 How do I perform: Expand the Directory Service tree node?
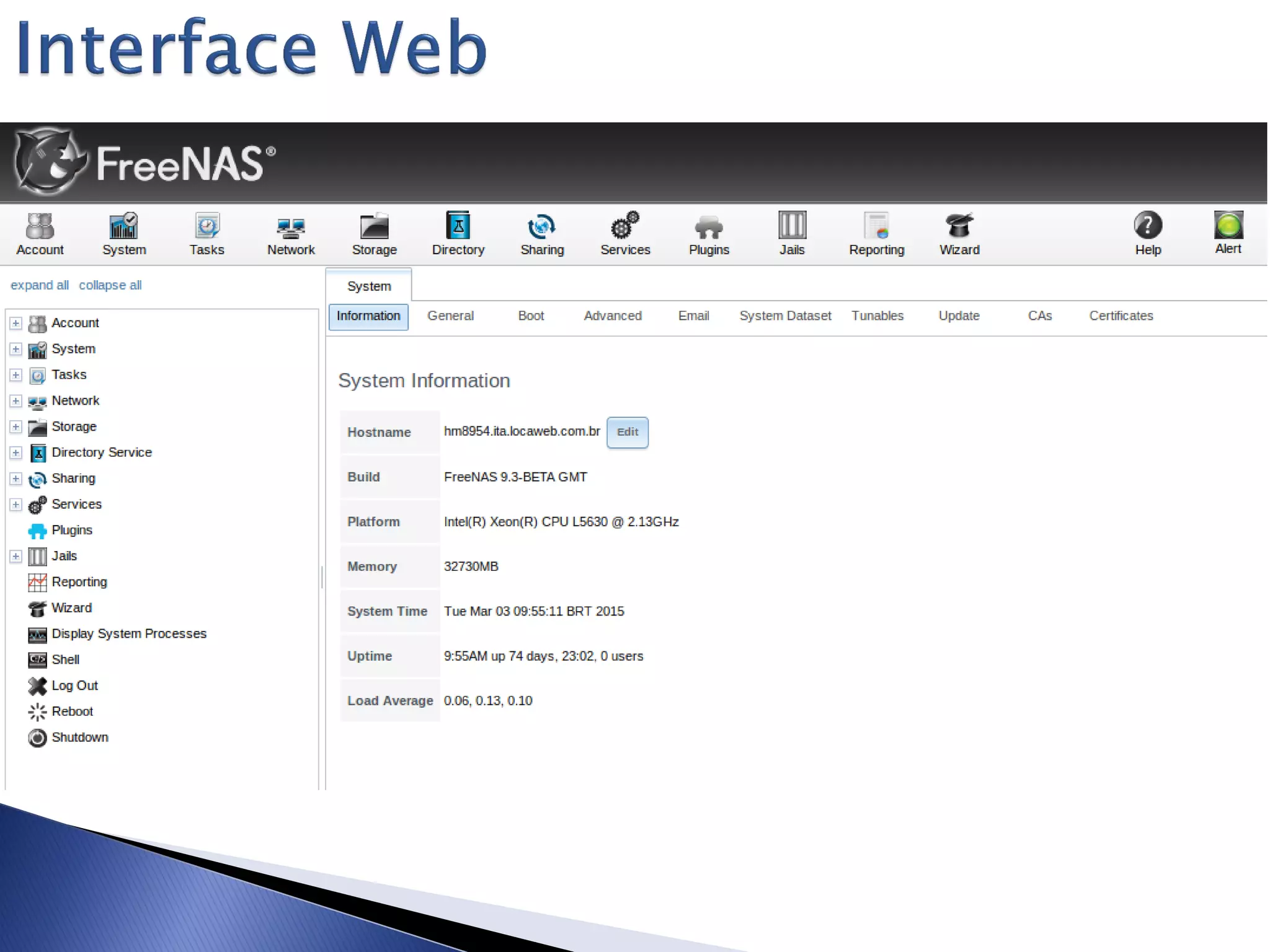point(16,453)
